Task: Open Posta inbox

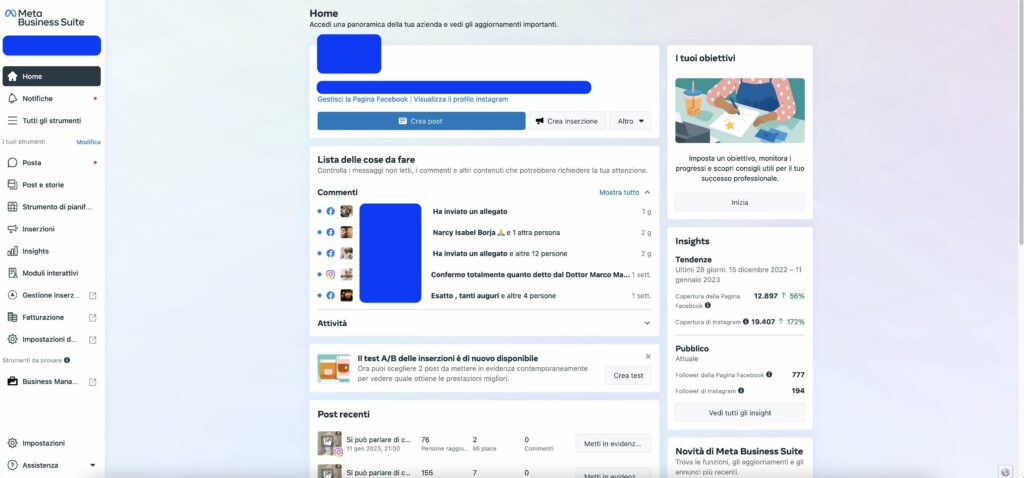Action: [52, 163]
